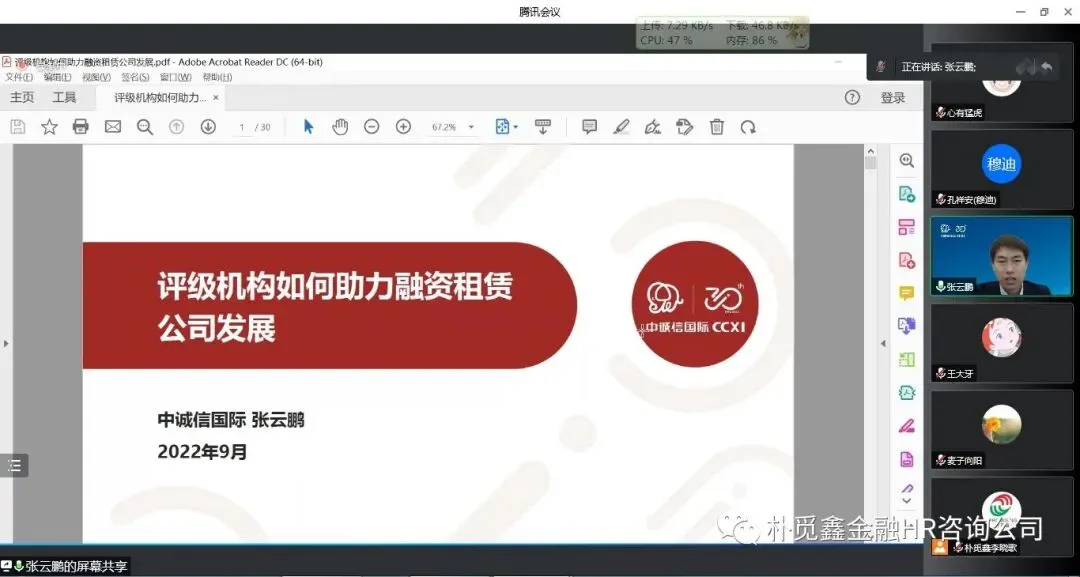Viewport: 1080px width, 577px height.
Task: Click the trash delete icon
Action: (x=717, y=127)
